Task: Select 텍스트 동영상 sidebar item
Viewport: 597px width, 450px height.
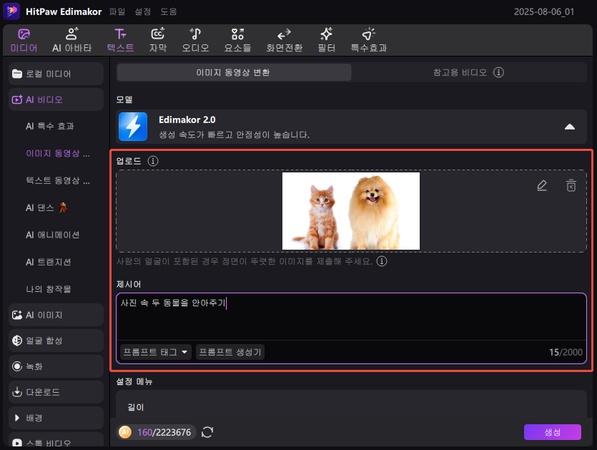Action: click(x=58, y=180)
